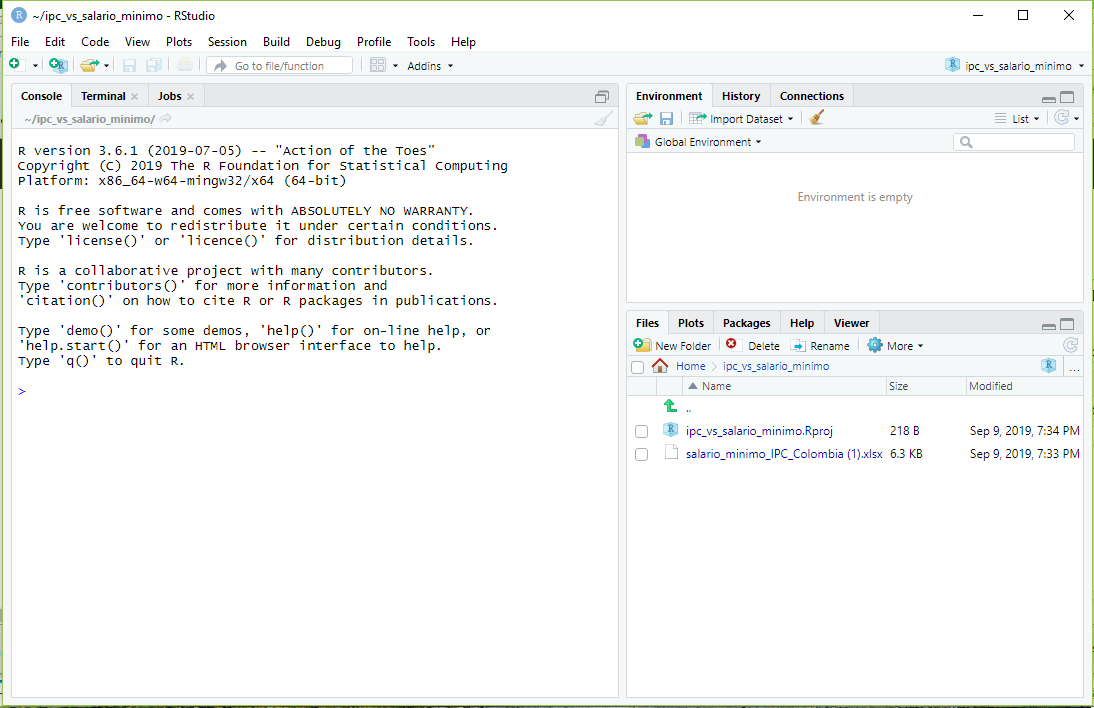Open the Session menu
The height and width of the screenshot is (708, 1094).
(227, 42)
